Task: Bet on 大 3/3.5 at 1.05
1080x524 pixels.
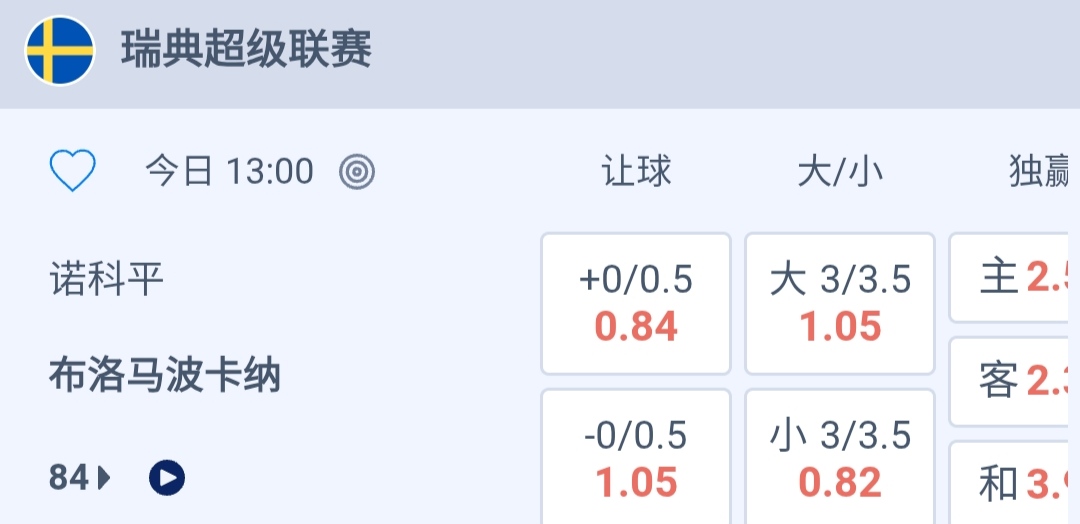Action: coord(840,303)
